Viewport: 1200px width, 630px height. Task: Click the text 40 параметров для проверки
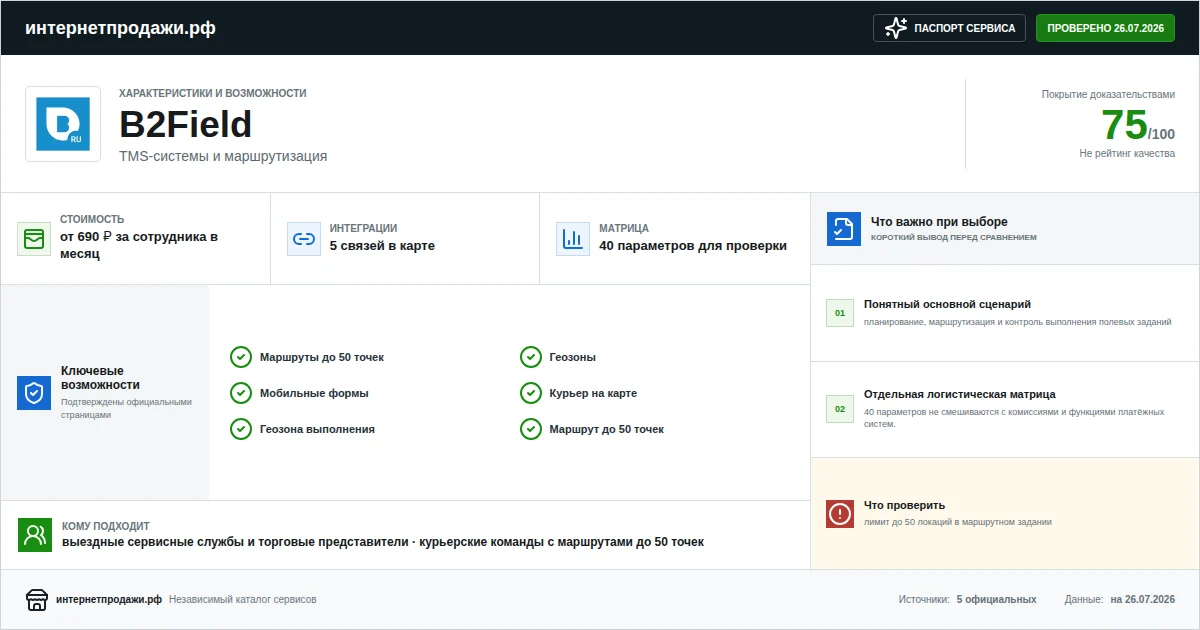[693, 246]
